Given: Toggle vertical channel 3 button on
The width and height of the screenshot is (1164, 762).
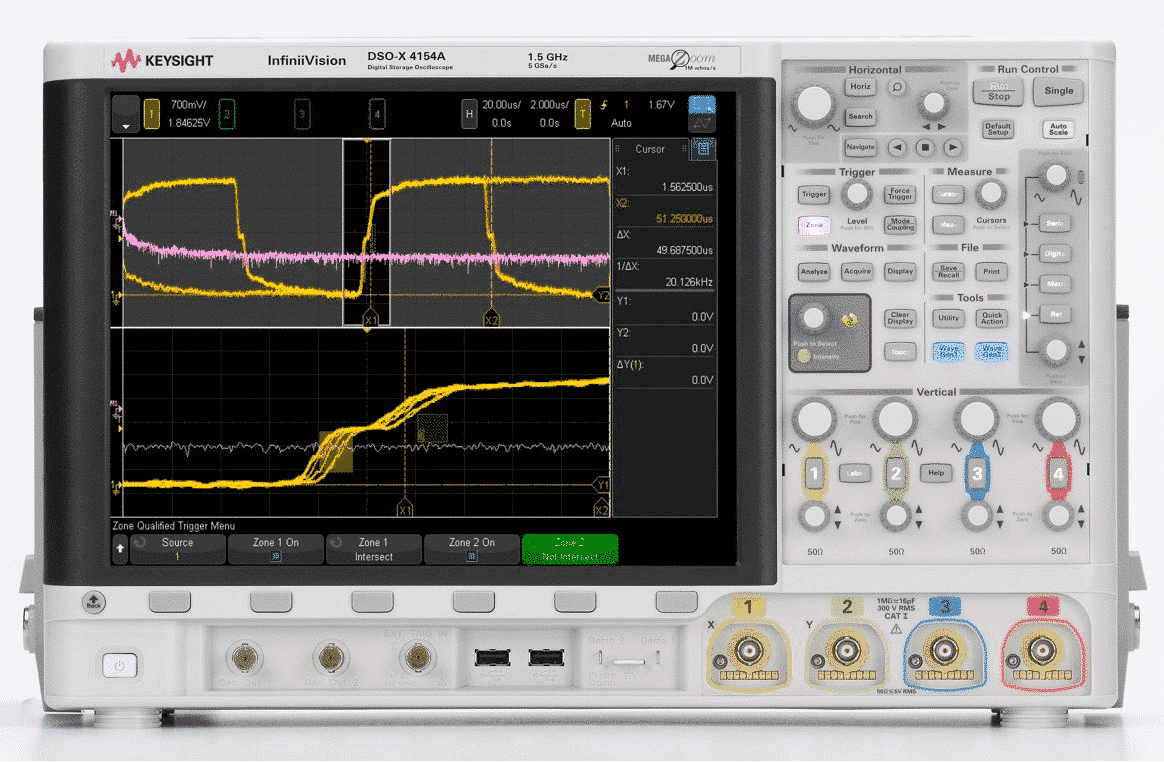Looking at the screenshot, I should pos(977,473).
